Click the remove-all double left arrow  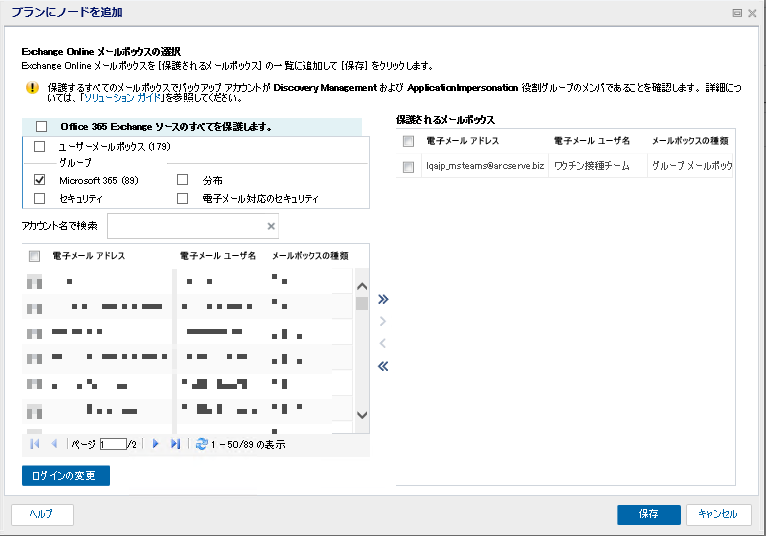click(x=383, y=366)
